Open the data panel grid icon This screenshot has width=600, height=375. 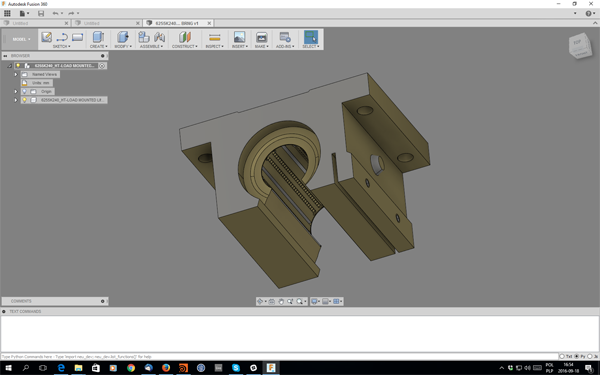7,13
